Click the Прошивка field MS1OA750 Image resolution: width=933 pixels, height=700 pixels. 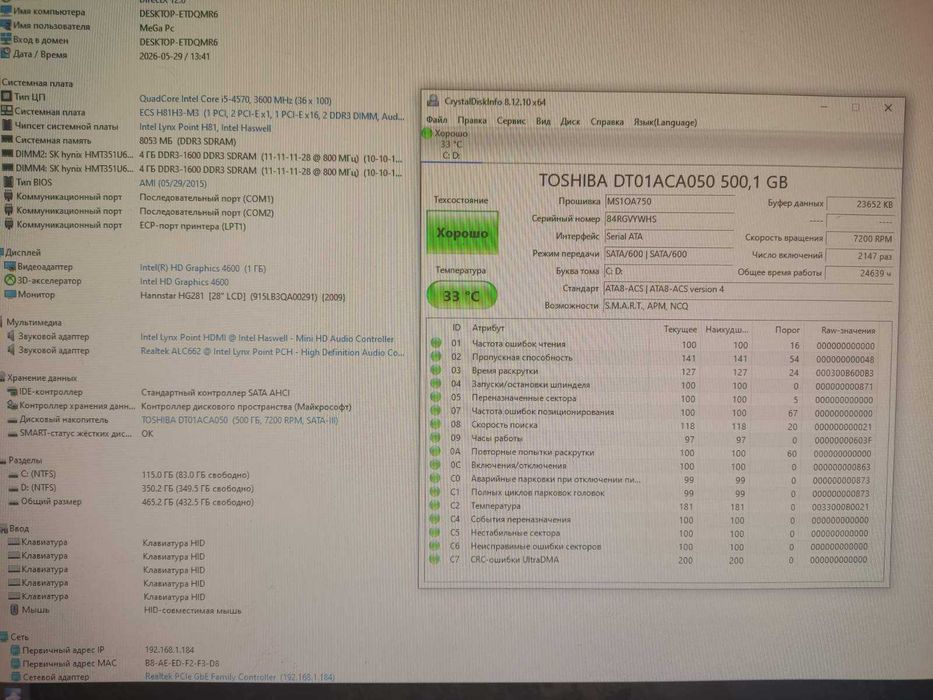669,201
